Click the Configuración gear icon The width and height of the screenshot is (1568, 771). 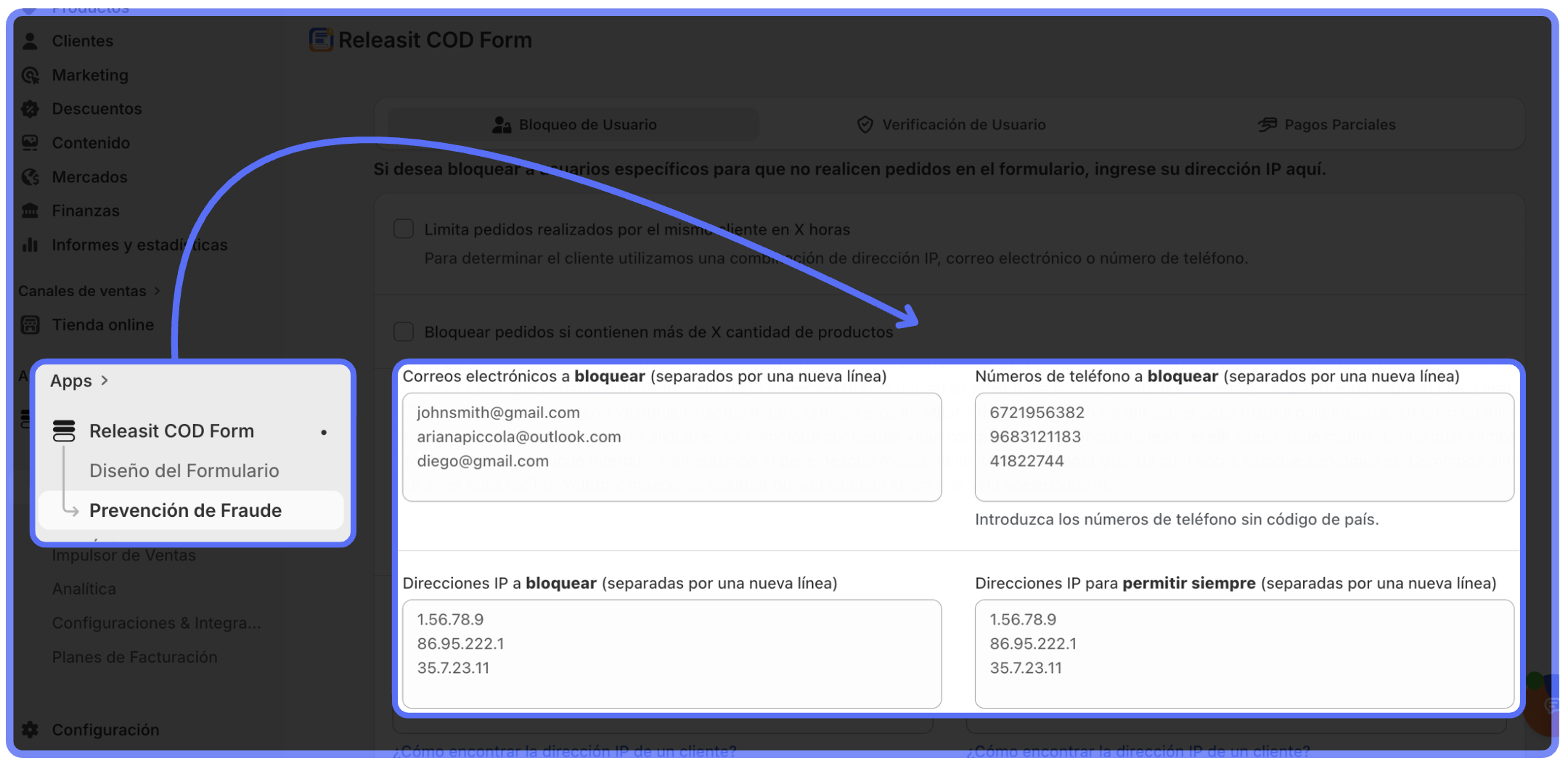click(x=30, y=730)
